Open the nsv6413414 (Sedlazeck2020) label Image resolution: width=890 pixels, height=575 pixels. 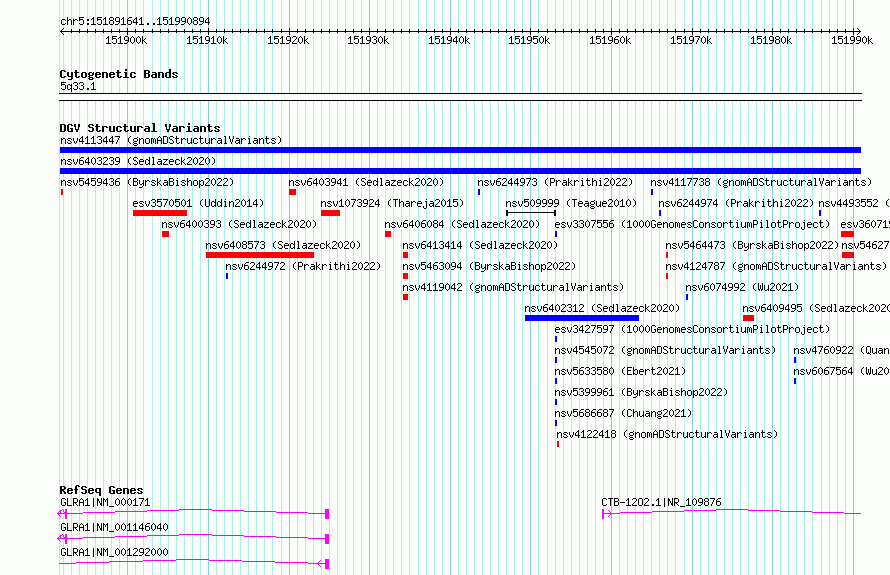click(x=480, y=245)
